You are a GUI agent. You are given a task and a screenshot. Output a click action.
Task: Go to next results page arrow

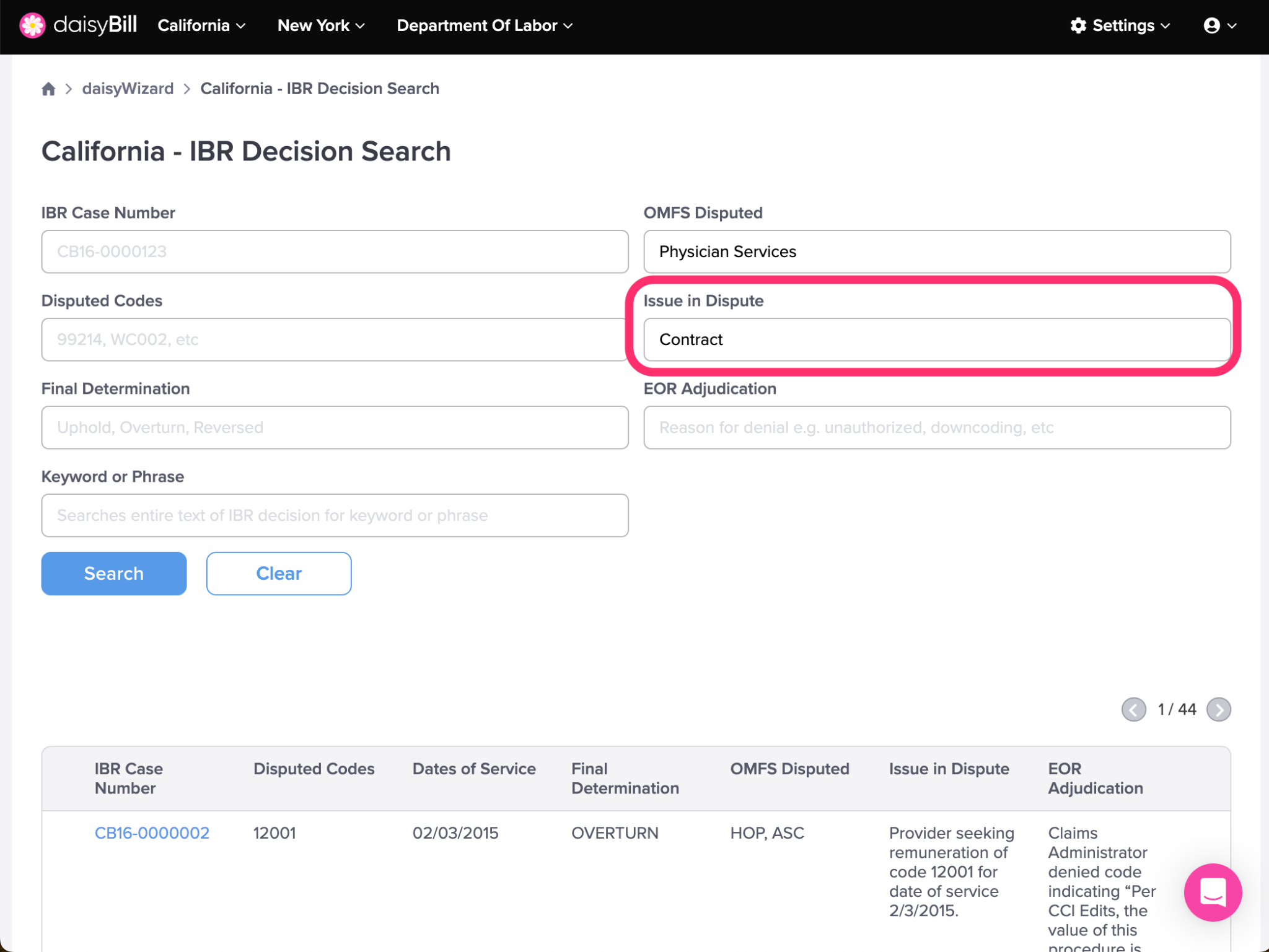click(x=1219, y=710)
